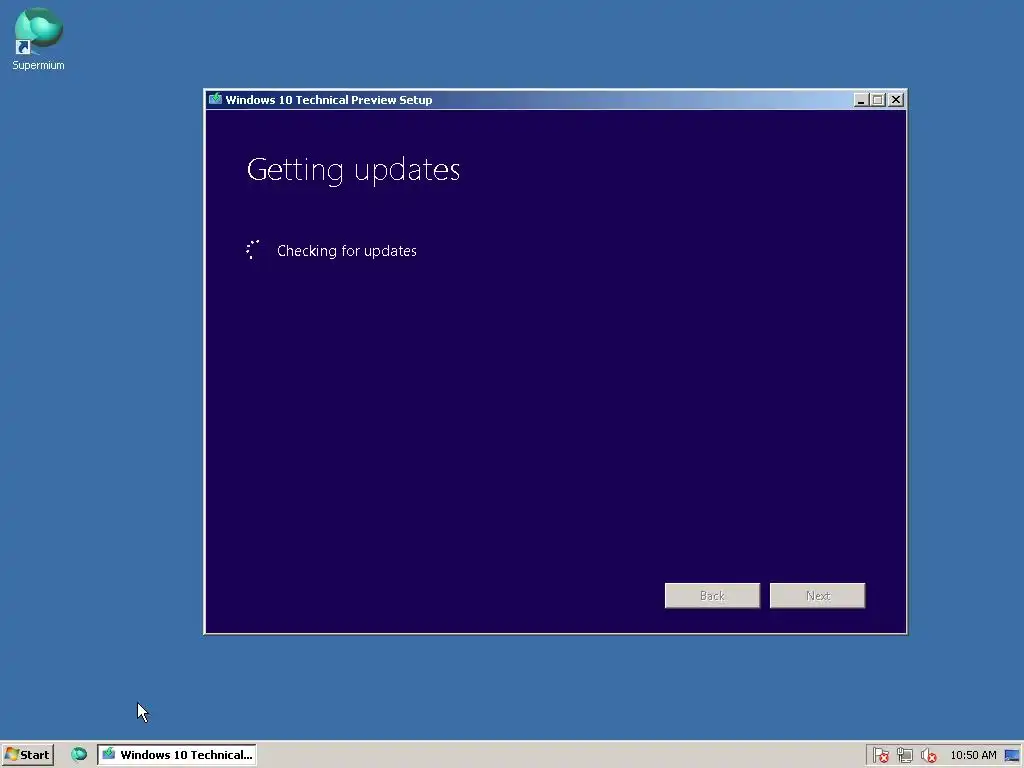1024x768 pixels.
Task: Maximize the setup window
Action: [878, 99]
